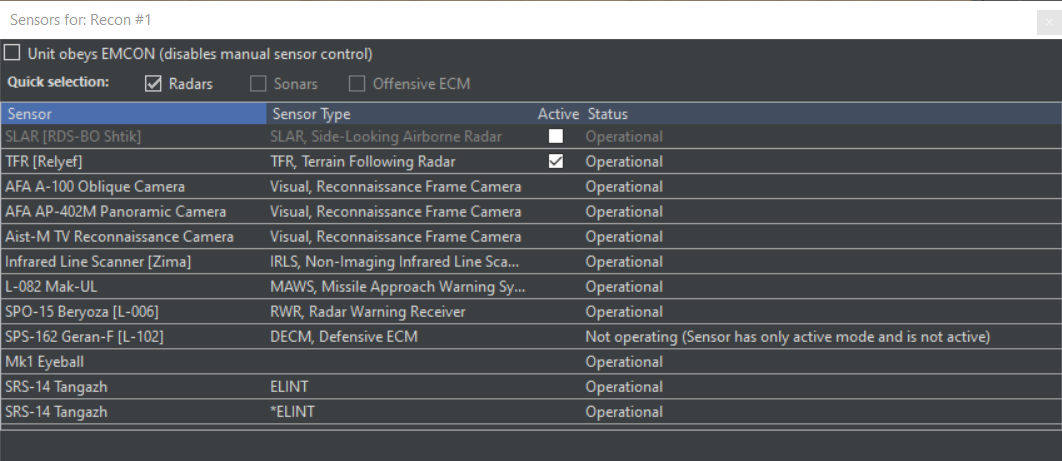Select the SPS-162 Geran-F [L-102] row
Screen dimensions: 1062x461
click(x=84, y=337)
